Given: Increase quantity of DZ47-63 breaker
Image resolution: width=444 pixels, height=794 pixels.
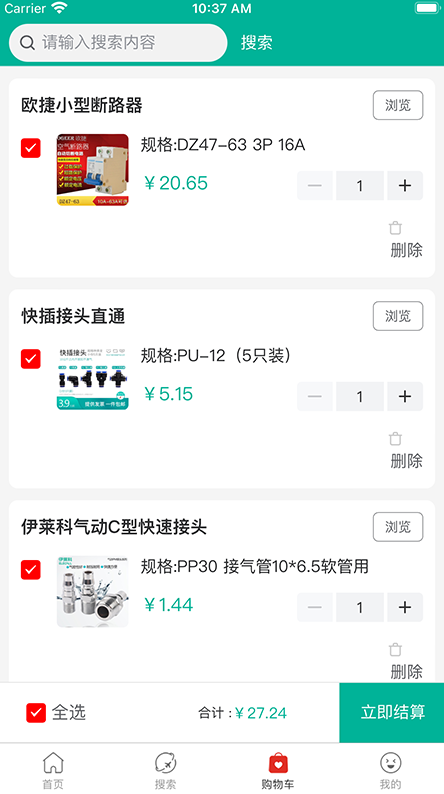Looking at the screenshot, I should click(x=405, y=185).
